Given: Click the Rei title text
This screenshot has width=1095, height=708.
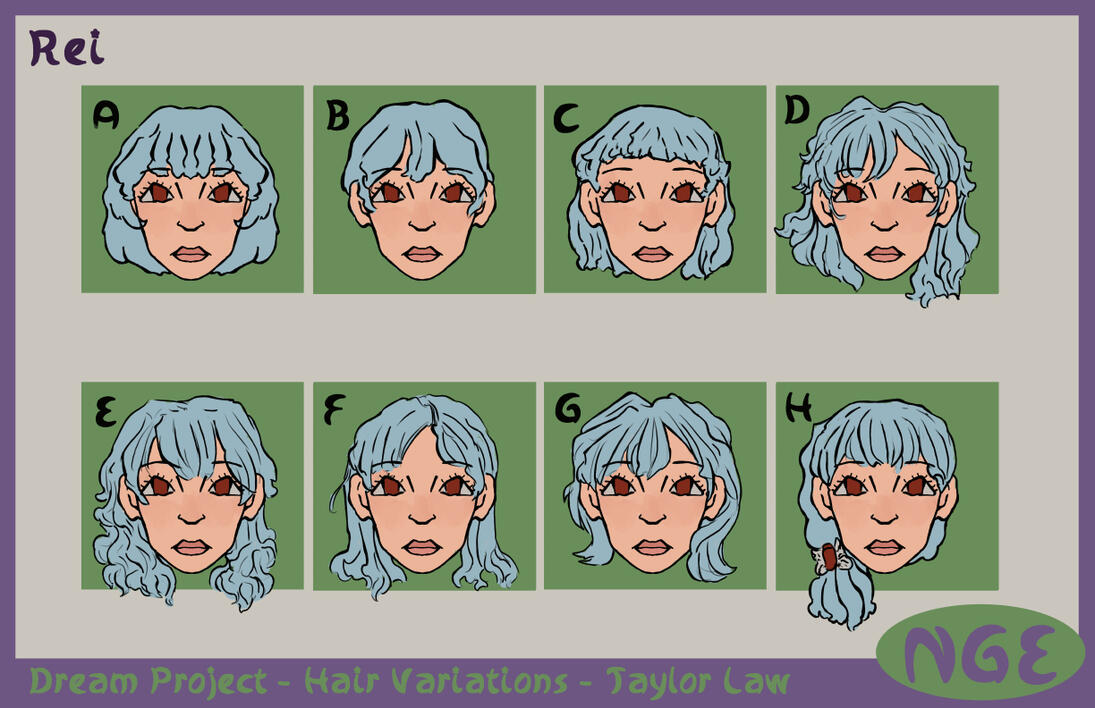Looking at the screenshot, I should click(67, 48).
